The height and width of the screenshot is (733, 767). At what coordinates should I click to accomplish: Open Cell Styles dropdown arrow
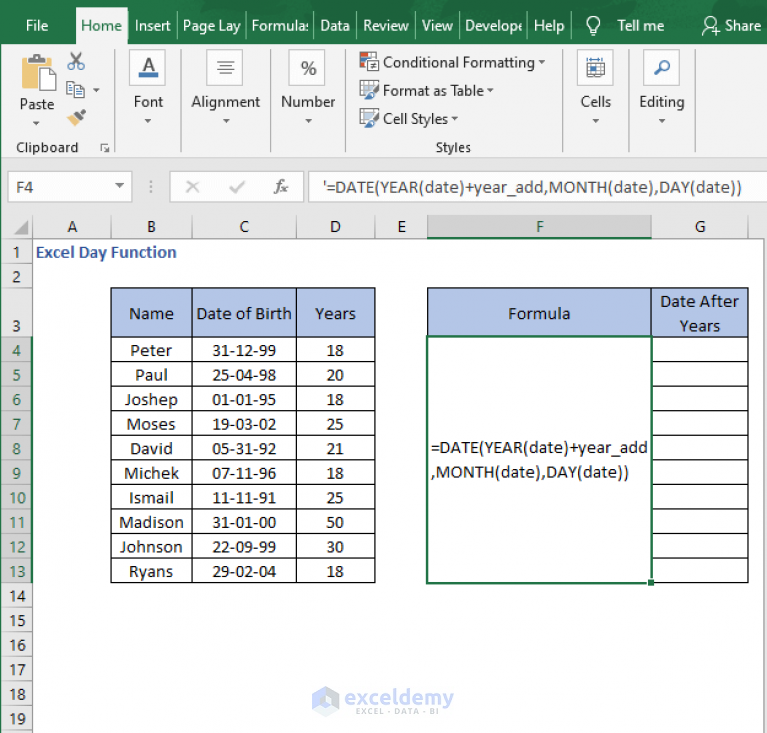pos(454,118)
